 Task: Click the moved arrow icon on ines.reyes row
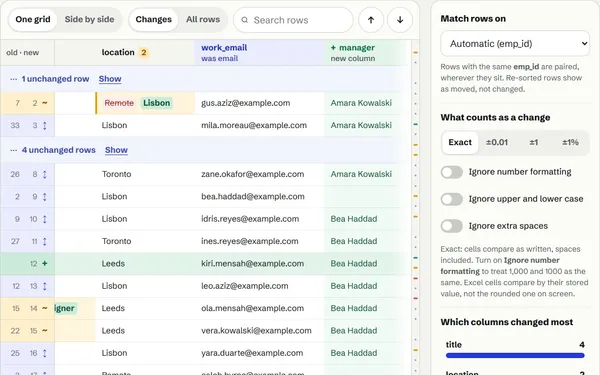coord(45,241)
